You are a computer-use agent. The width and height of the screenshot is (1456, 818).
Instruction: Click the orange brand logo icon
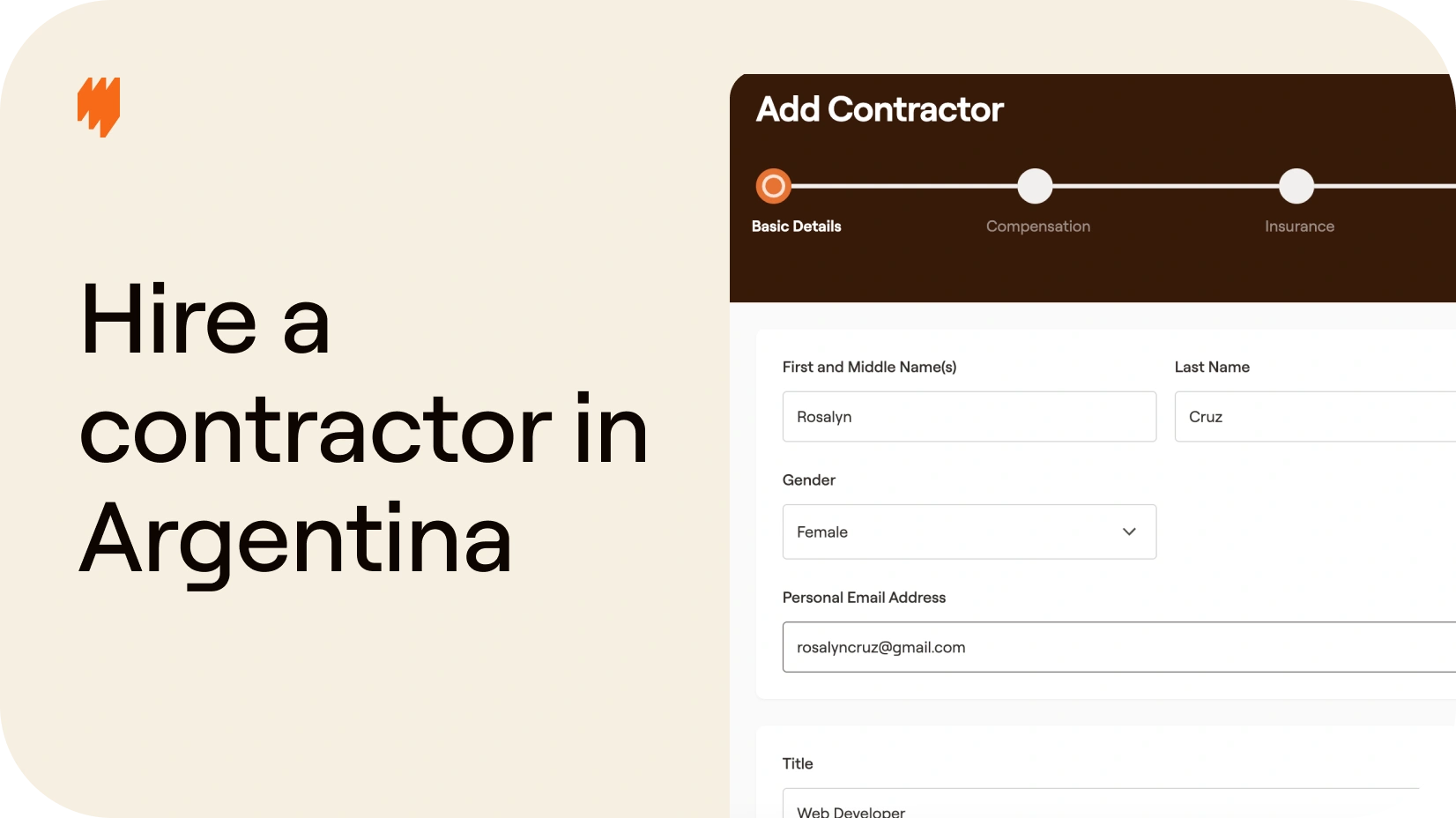(99, 107)
